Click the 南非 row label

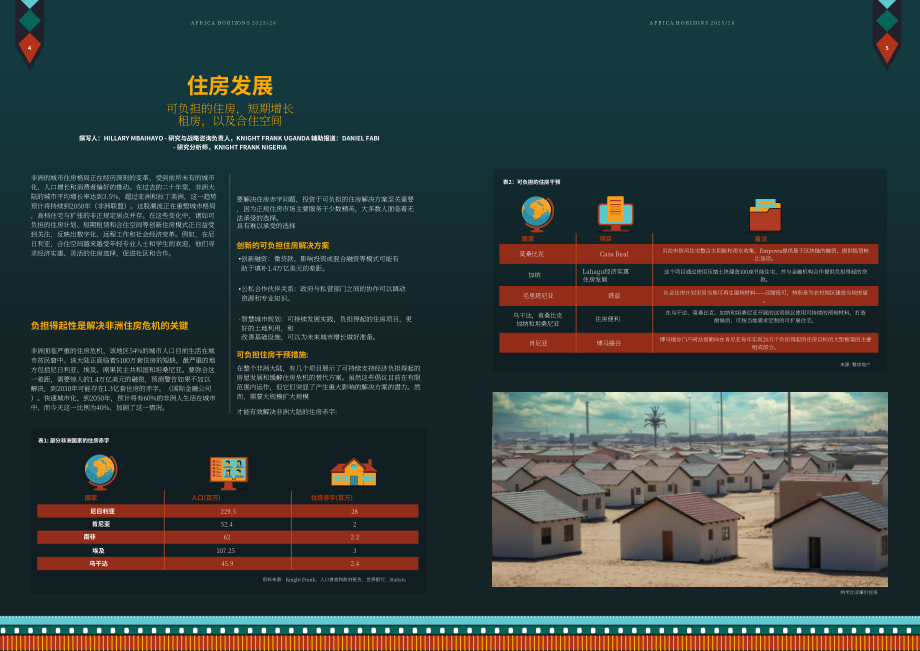pyautogui.click(x=90, y=537)
